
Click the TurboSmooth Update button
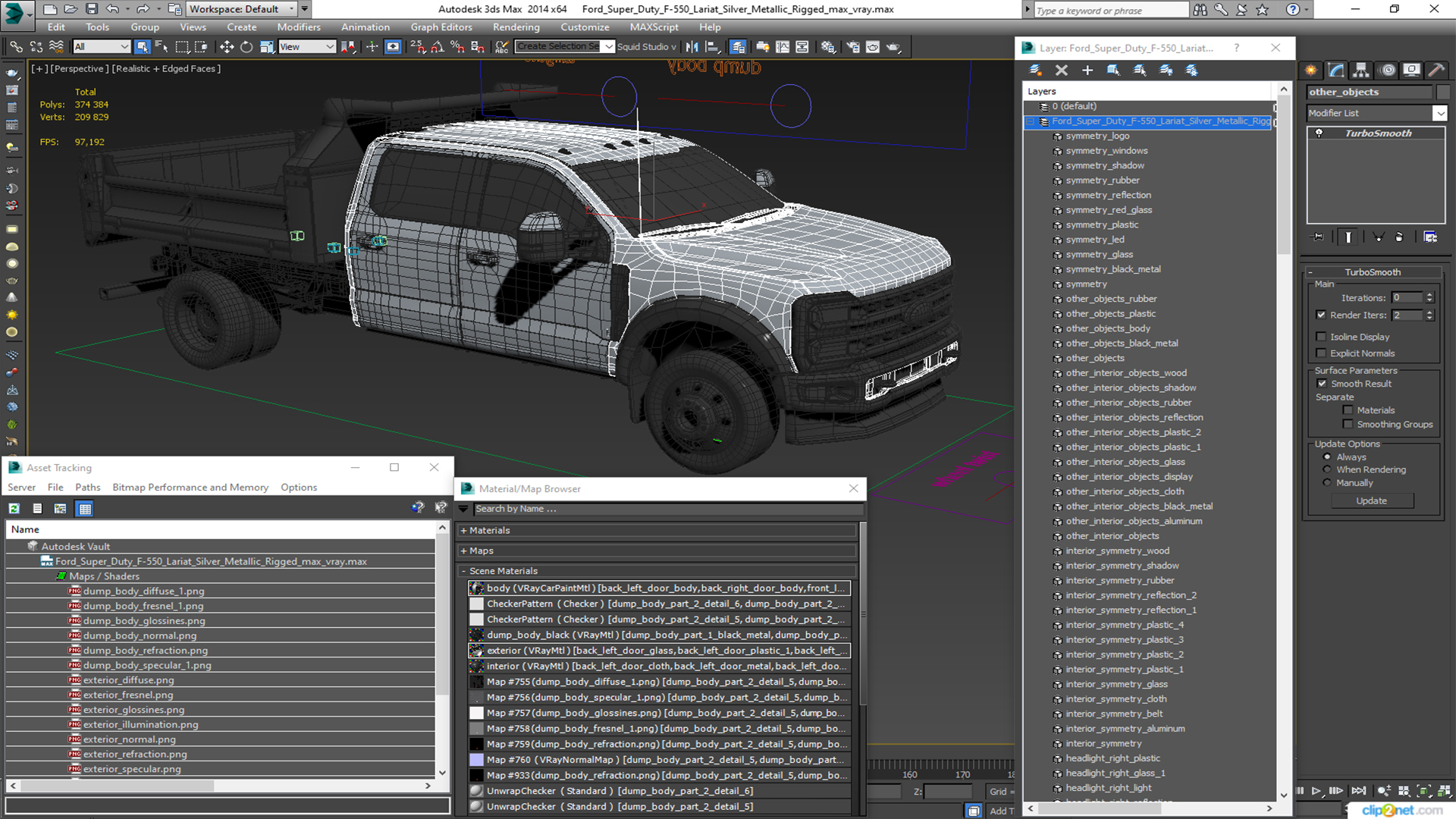tap(1371, 500)
